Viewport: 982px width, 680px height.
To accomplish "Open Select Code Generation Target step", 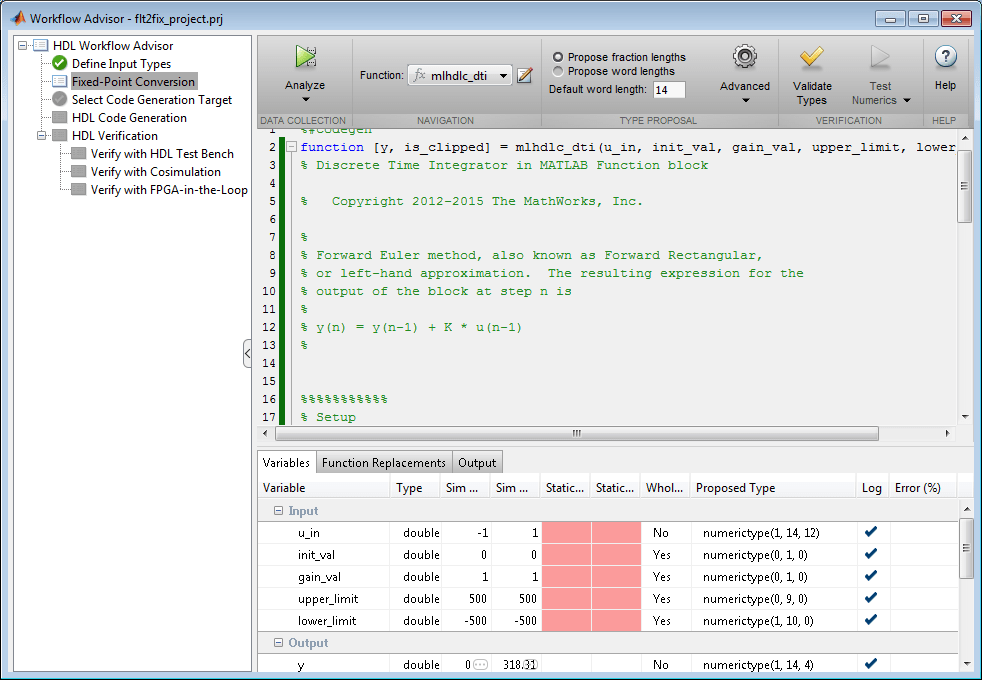I will pyautogui.click(x=151, y=100).
